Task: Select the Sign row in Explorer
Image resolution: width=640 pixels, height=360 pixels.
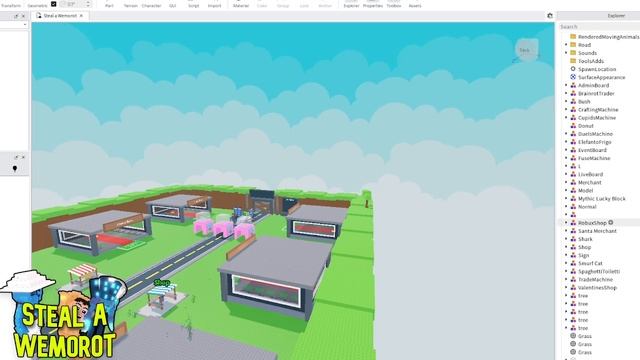Action: tap(599, 255)
